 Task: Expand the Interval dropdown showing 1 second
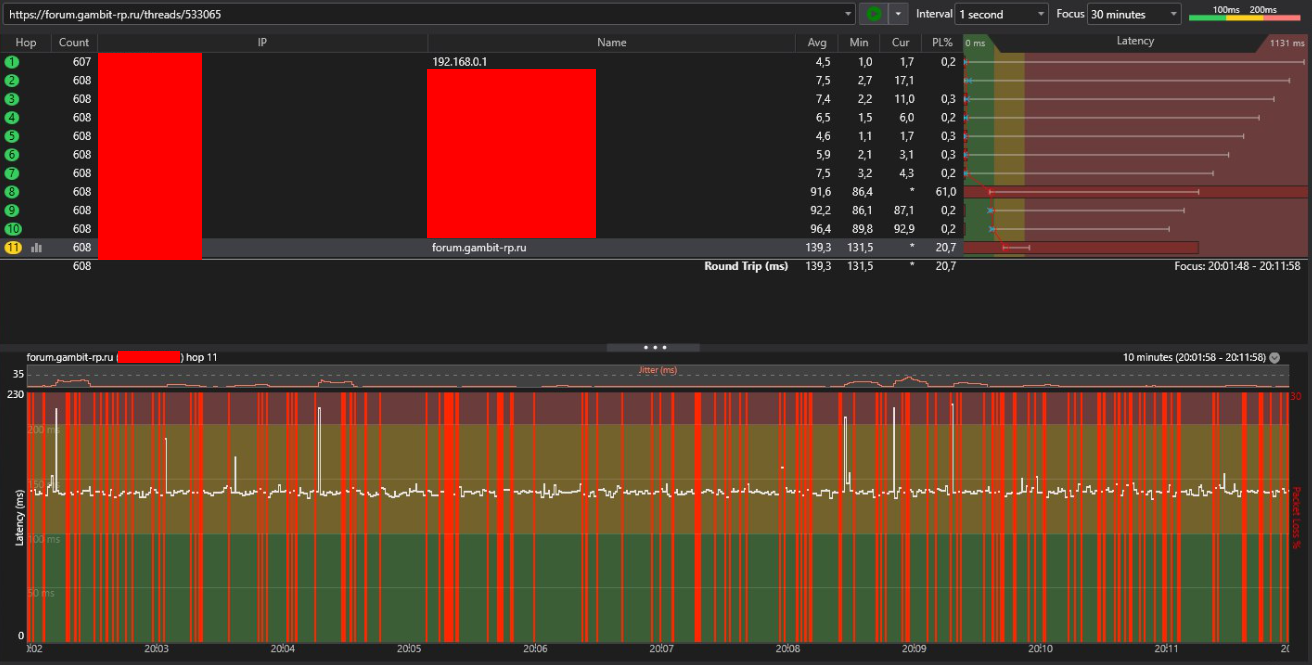click(x=1001, y=14)
